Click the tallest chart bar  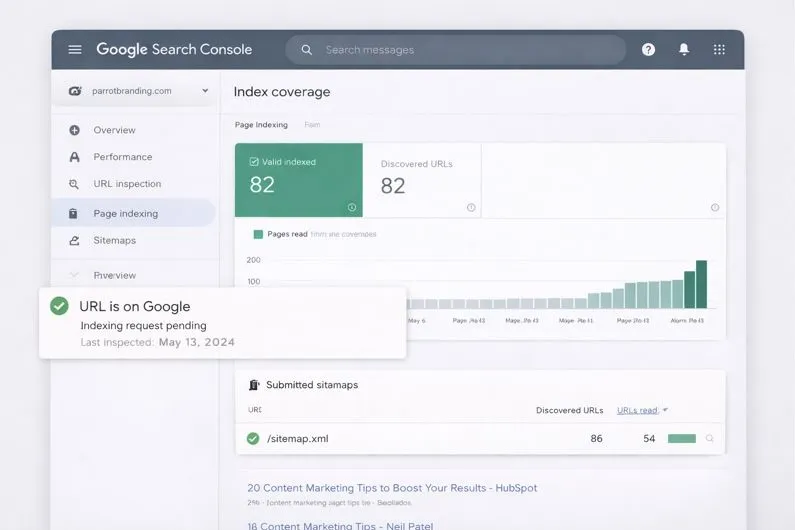(x=701, y=285)
